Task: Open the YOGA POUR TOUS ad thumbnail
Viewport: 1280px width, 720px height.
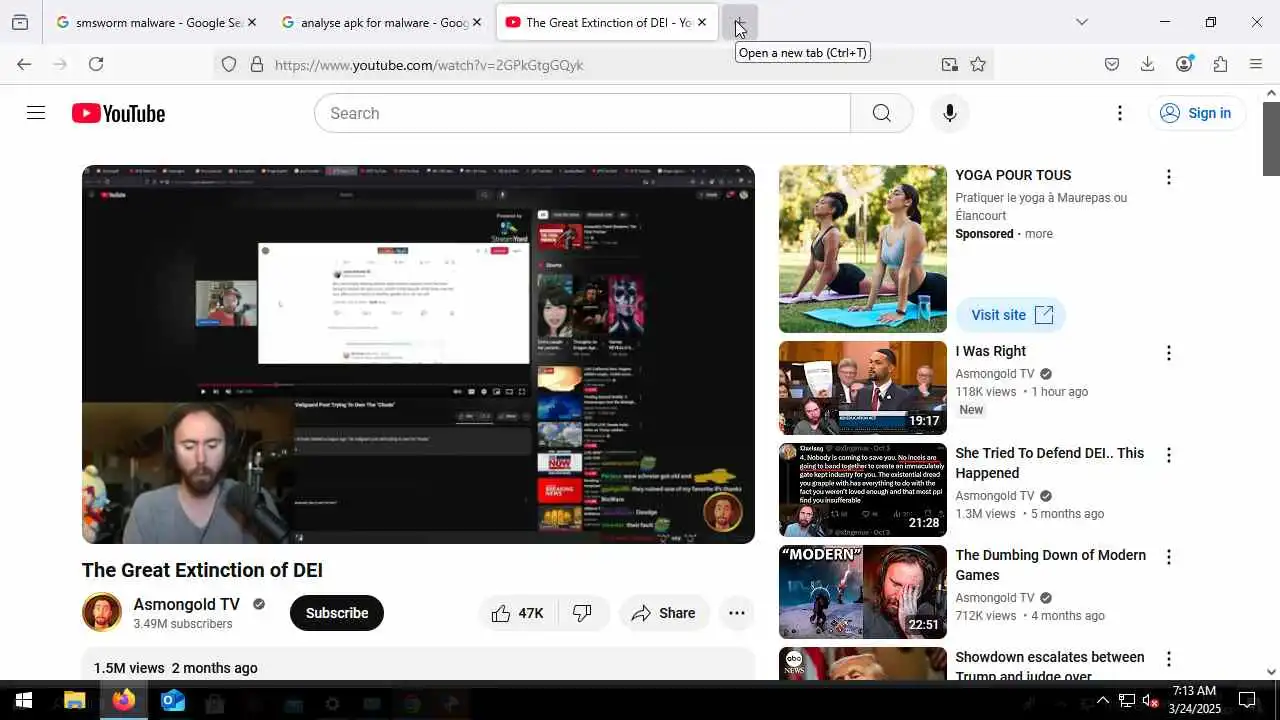Action: pos(863,249)
